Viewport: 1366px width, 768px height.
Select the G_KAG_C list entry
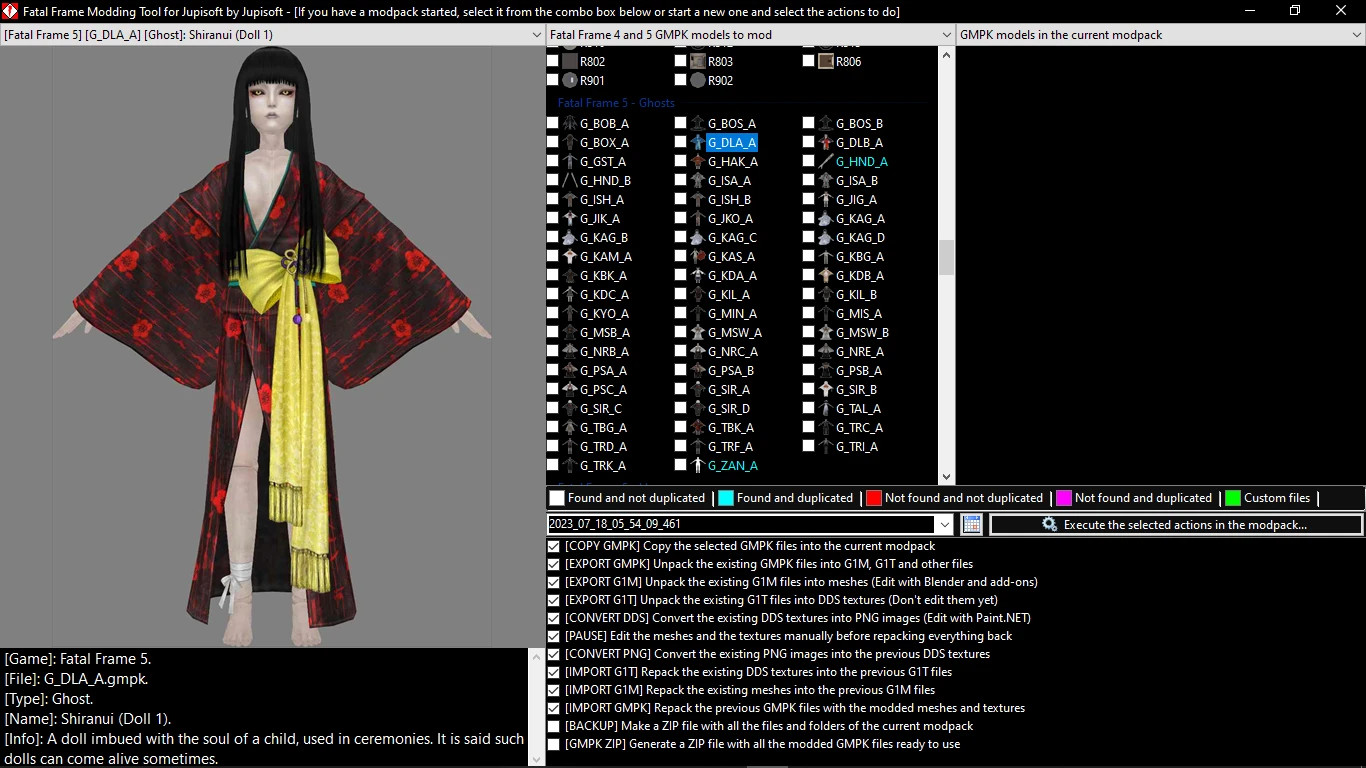click(732, 238)
